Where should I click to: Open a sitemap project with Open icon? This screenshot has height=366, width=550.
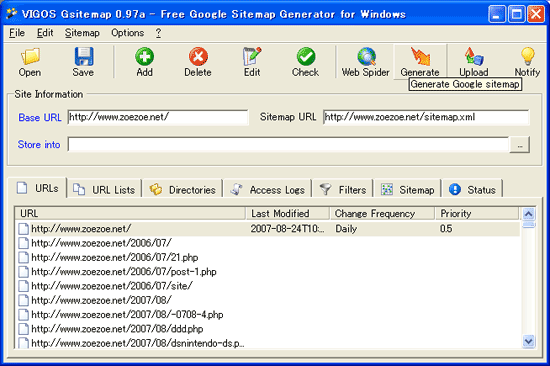(x=30, y=62)
